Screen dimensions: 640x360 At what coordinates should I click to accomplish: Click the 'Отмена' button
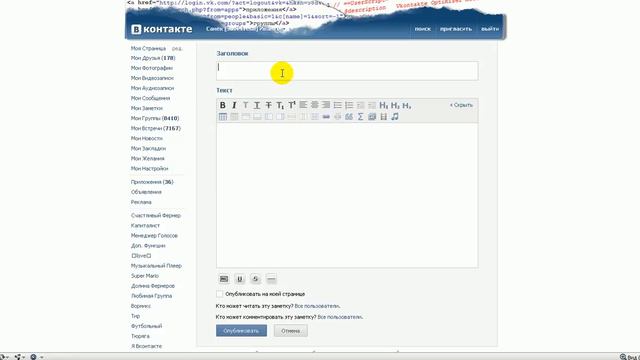[291, 331]
